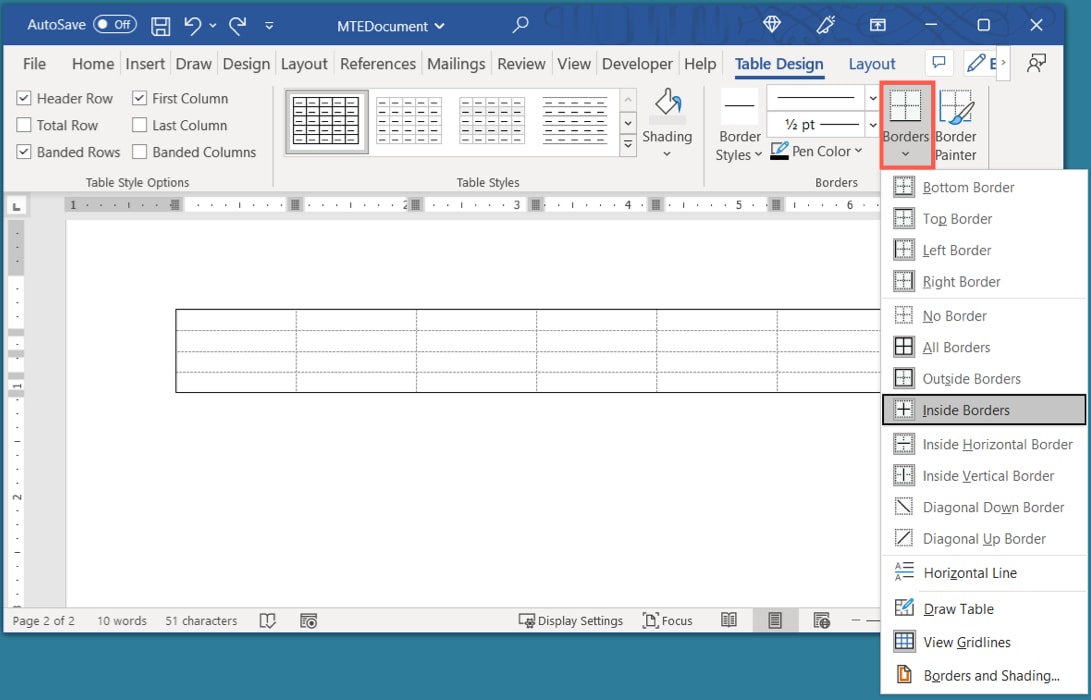Expand the Table Styles gallery with the More arrow

click(628, 143)
